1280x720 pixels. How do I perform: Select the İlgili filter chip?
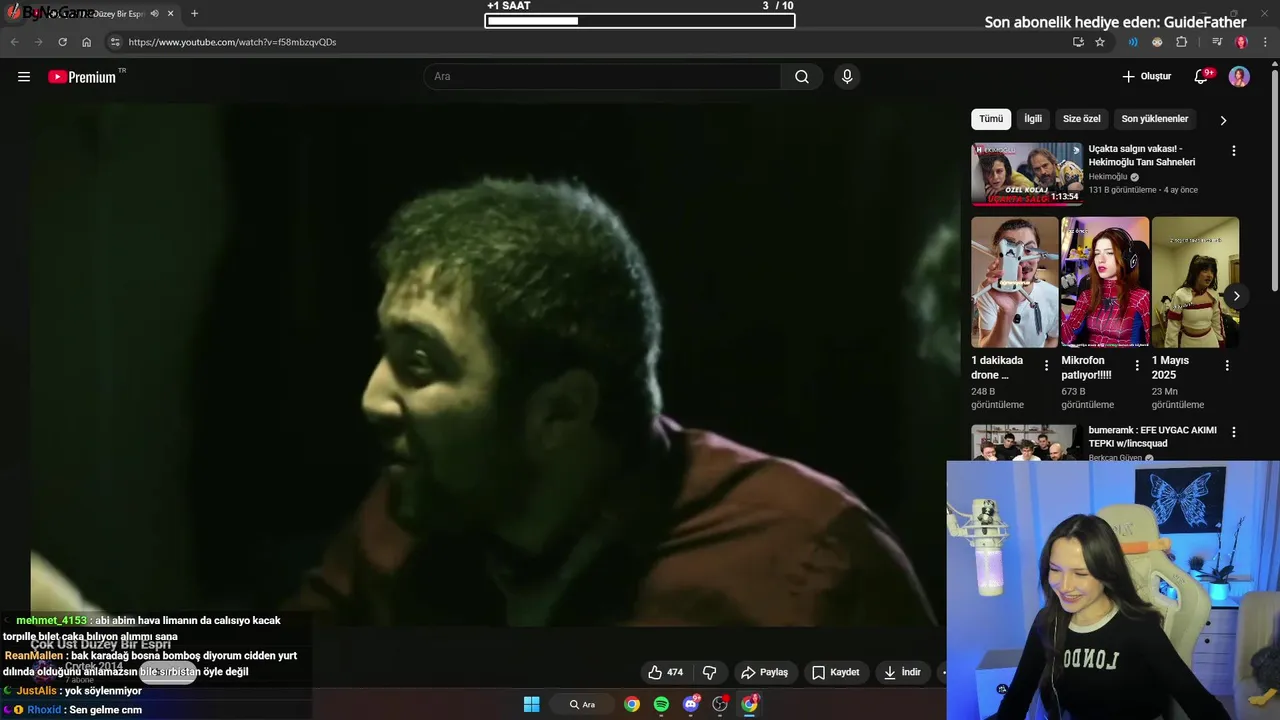coord(1033,119)
